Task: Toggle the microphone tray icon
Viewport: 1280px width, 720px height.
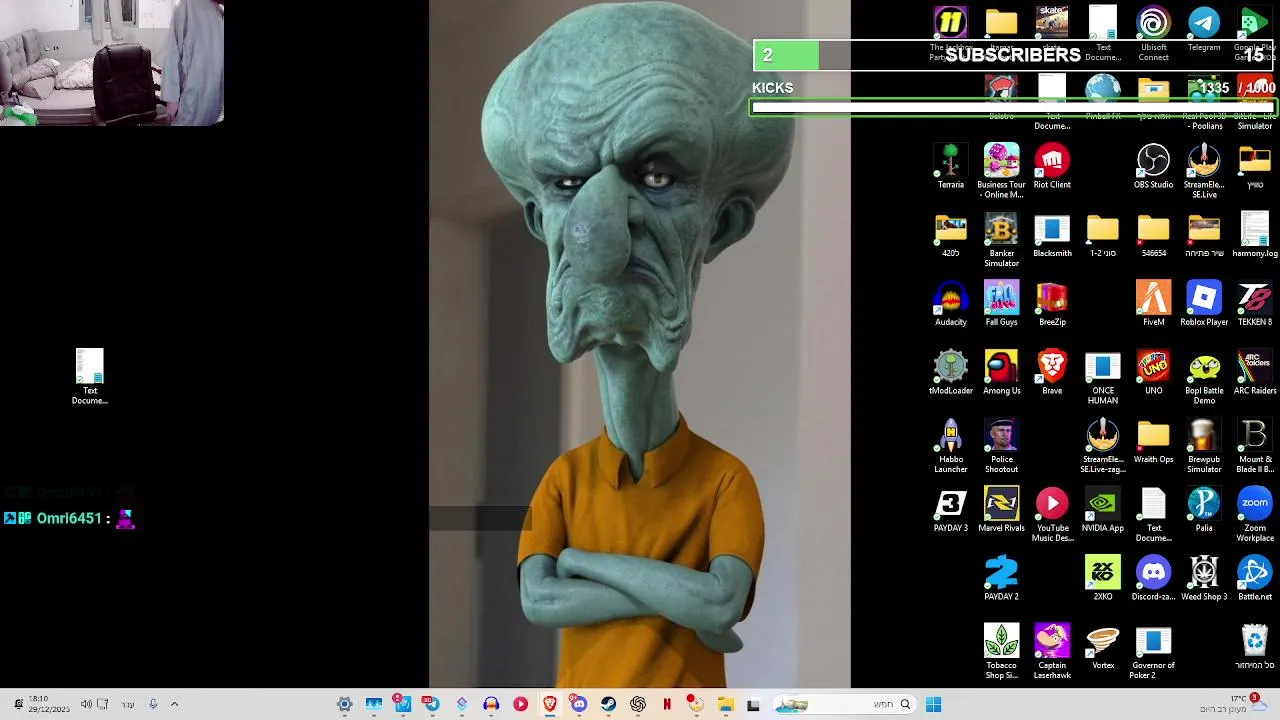Action: pyautogui.click(x=153, y=704)
